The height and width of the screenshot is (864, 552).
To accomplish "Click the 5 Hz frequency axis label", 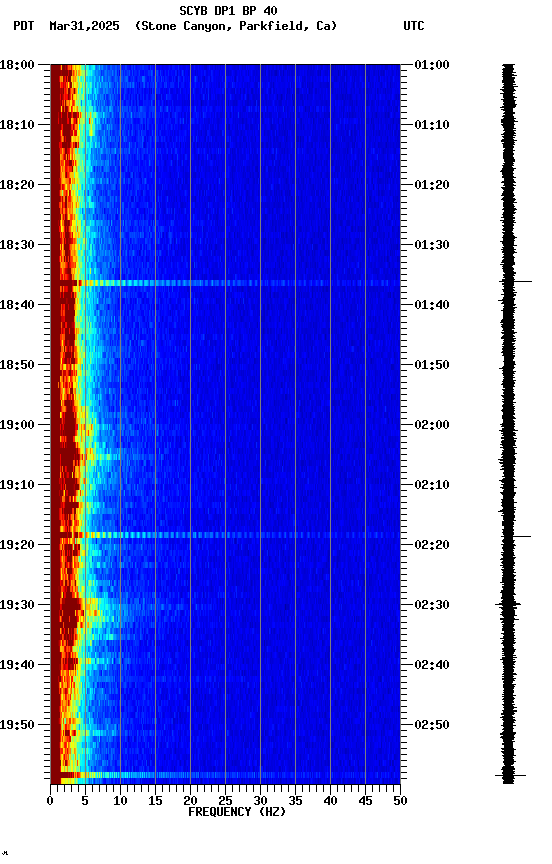I will click(85, 801).
